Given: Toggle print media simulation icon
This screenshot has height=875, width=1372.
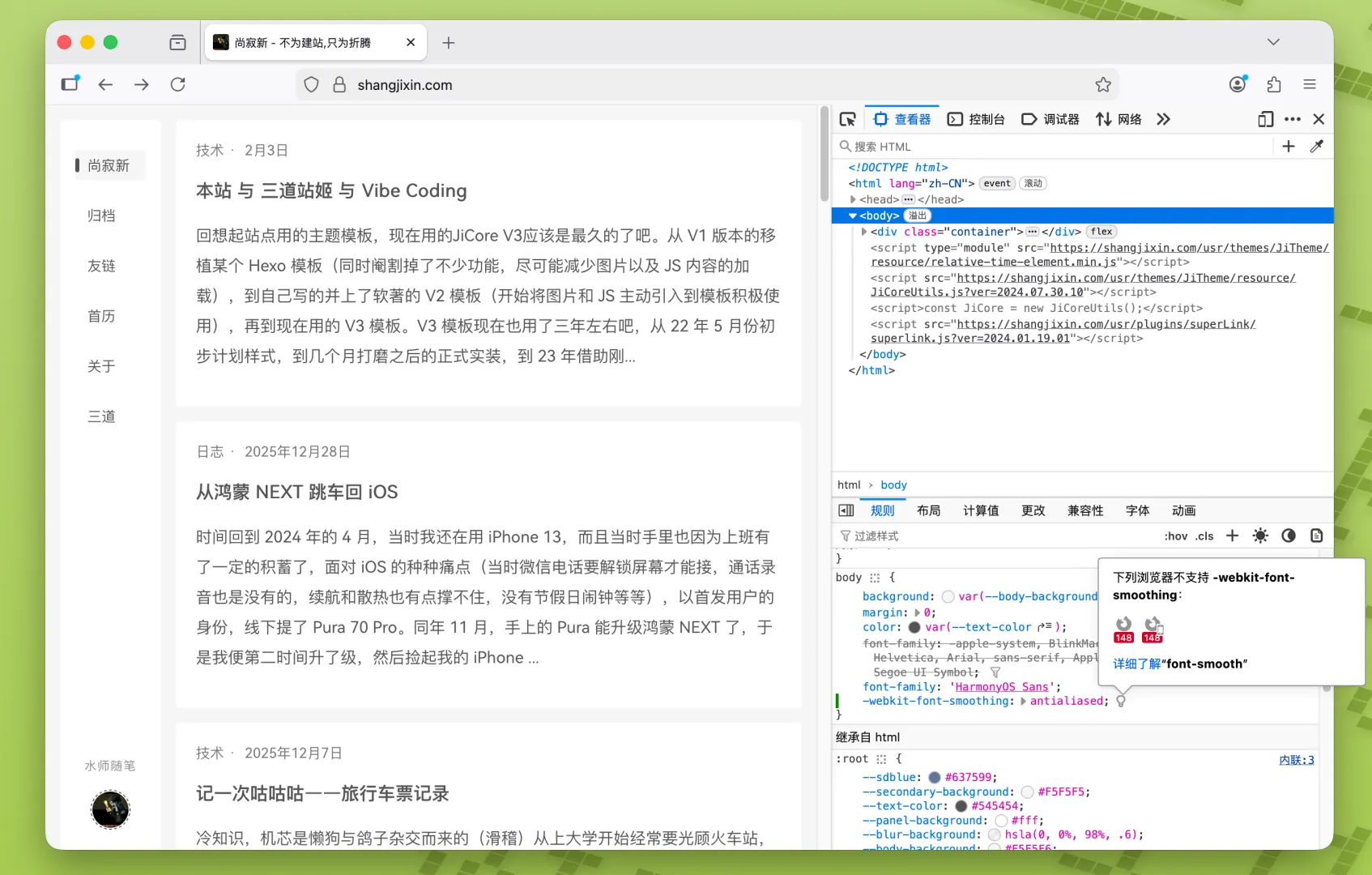Looking at the screenshot, I should pos(1317,536).
